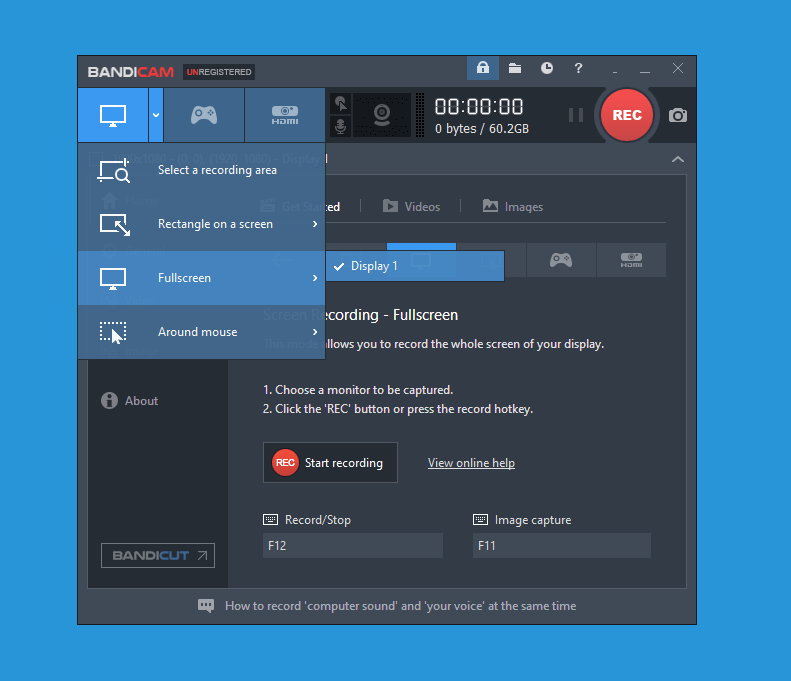Open the screen mode dropdown arrow
Image resolution: width=791 pixels, height=681 pixels.
click(156, 116)
